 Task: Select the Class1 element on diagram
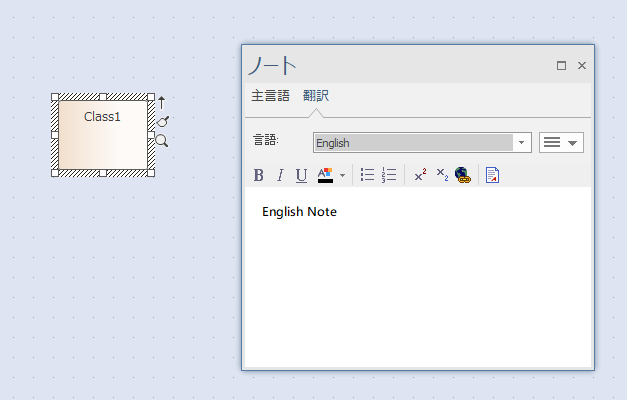(x=103, y=135)
